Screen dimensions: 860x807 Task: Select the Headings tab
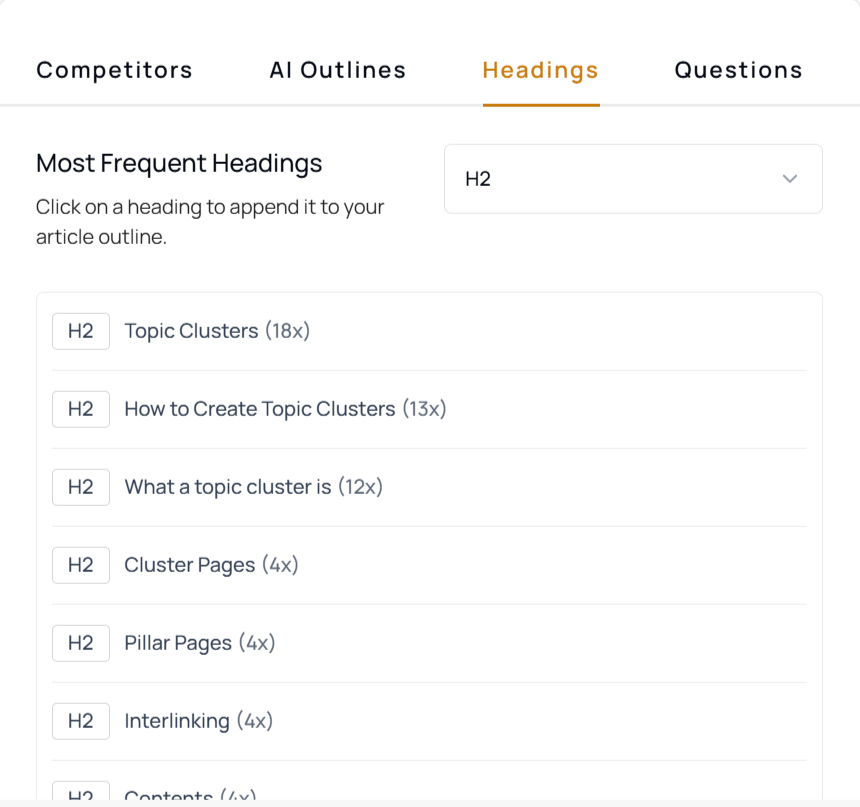tap(540, 70)
